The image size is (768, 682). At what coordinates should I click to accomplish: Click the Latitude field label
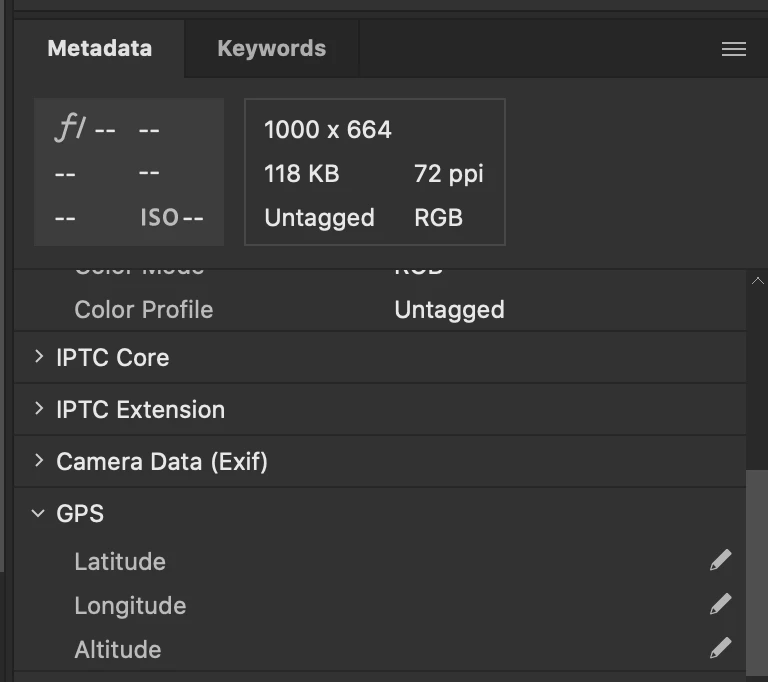120,561
